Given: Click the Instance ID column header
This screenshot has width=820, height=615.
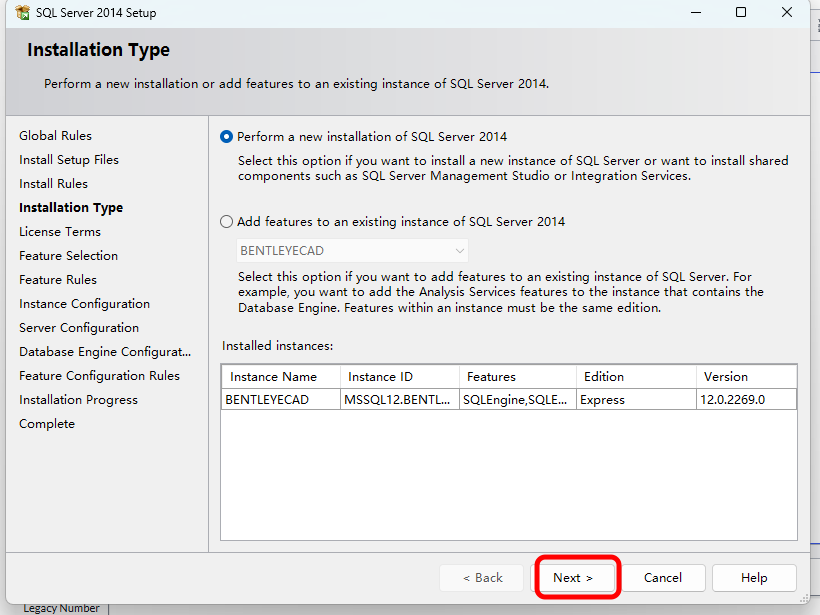Looking at the screenshot, I should coord(380,377).
